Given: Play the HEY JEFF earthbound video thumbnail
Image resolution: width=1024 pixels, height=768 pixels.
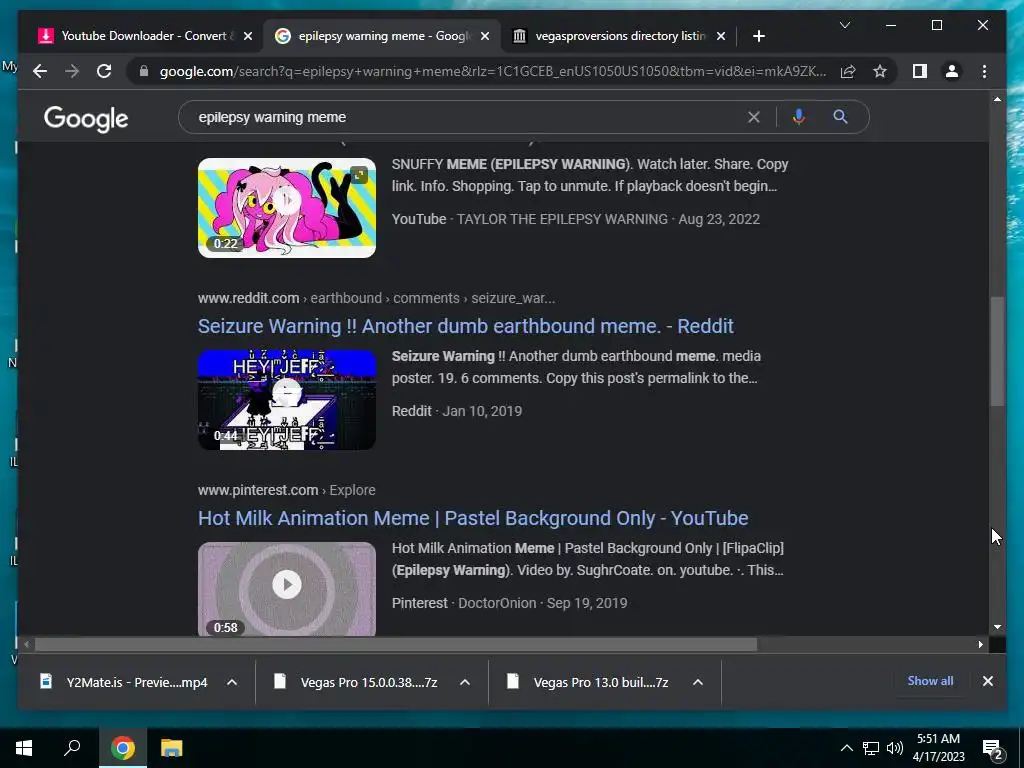Looking at the screenshot, I should [x=287, y=400].
